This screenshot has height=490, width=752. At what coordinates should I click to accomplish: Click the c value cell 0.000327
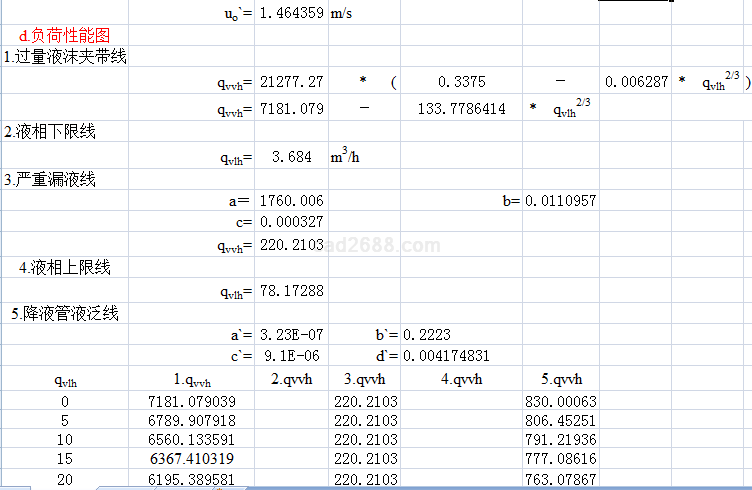[x=291, y=222]
